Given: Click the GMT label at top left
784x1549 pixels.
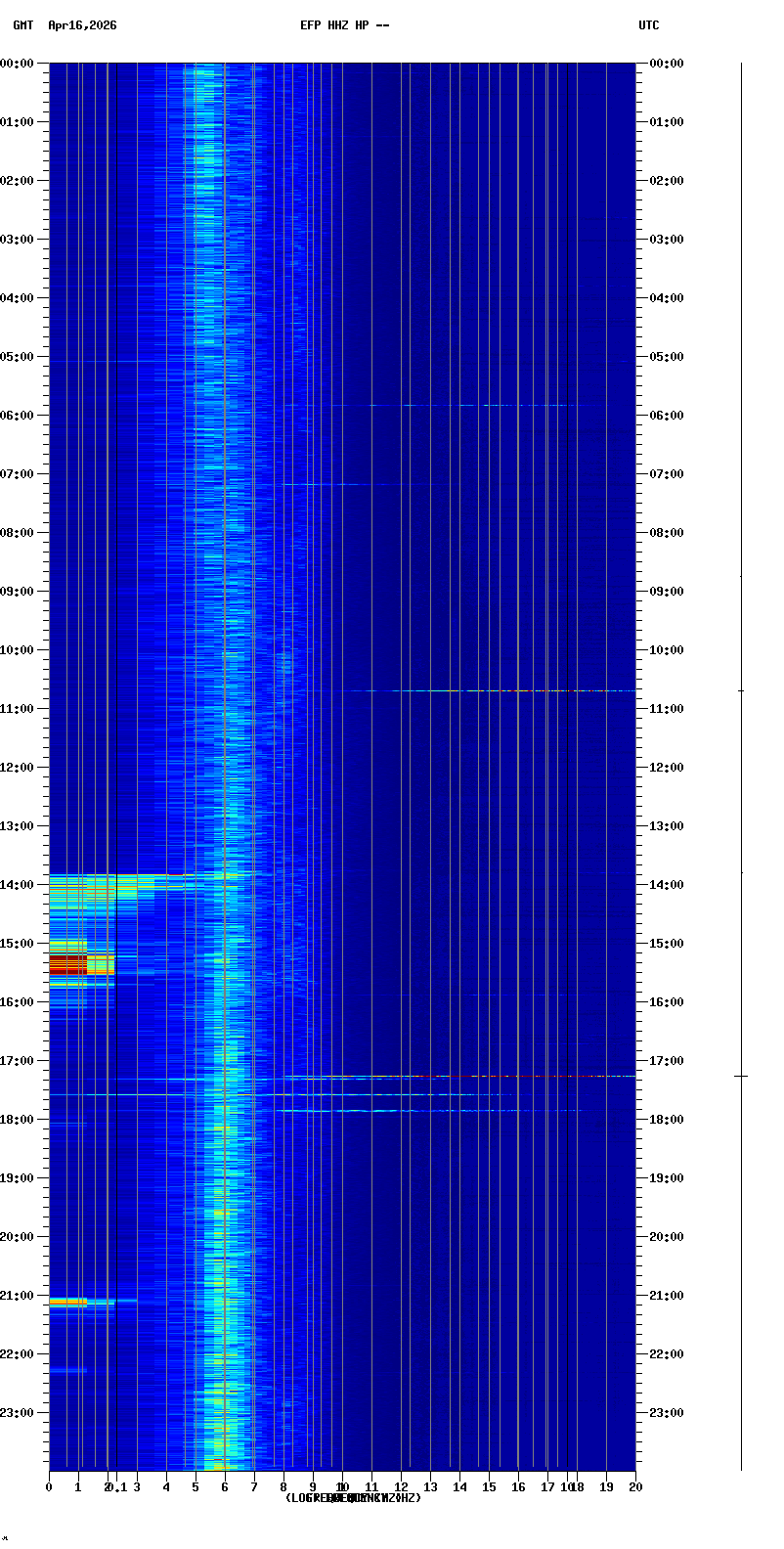Looking at the screenshot, I should (22, 25).
